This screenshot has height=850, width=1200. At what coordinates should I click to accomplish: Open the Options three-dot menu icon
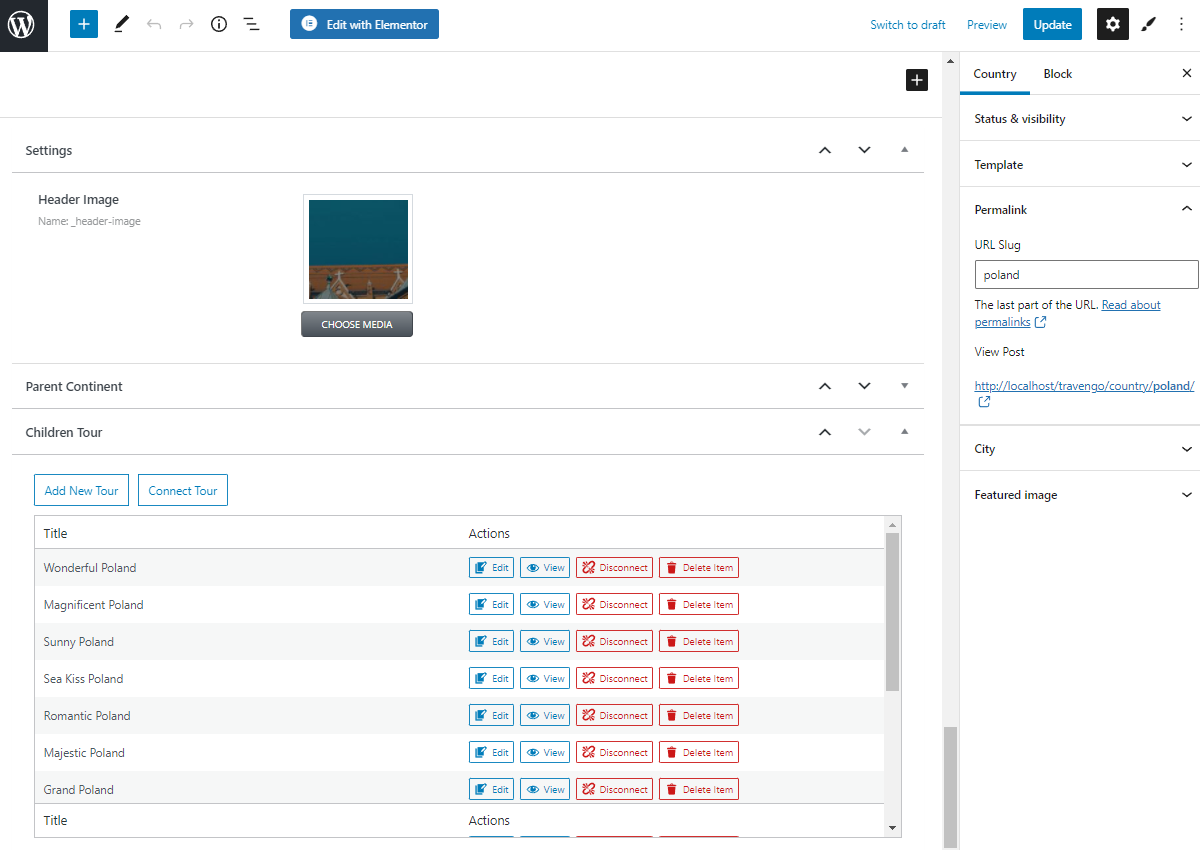pos(1181,23)
